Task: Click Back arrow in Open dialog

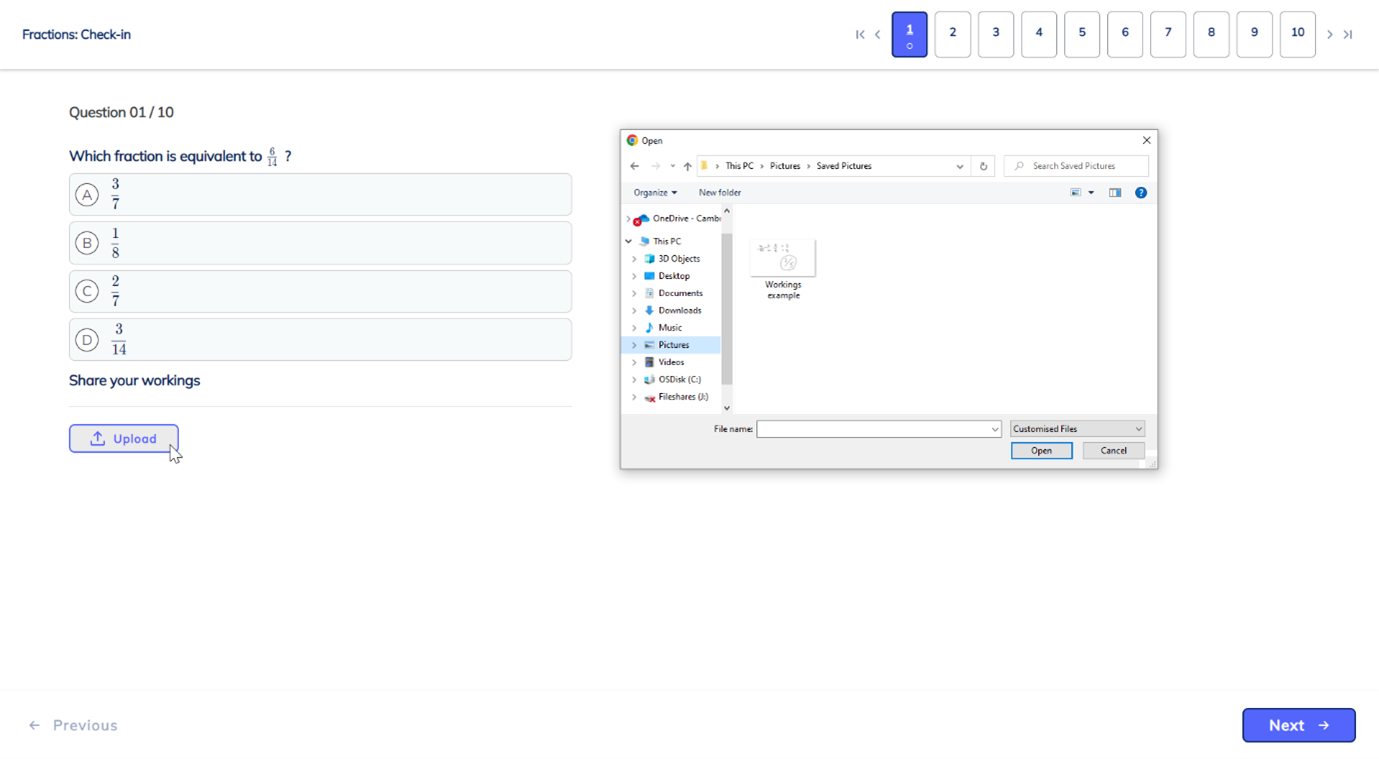Action: 634,166
